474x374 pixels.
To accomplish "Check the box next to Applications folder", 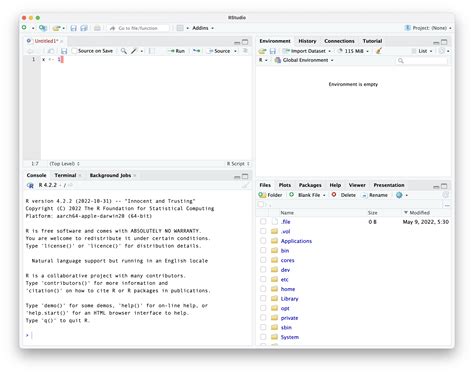I will [263, 241].
